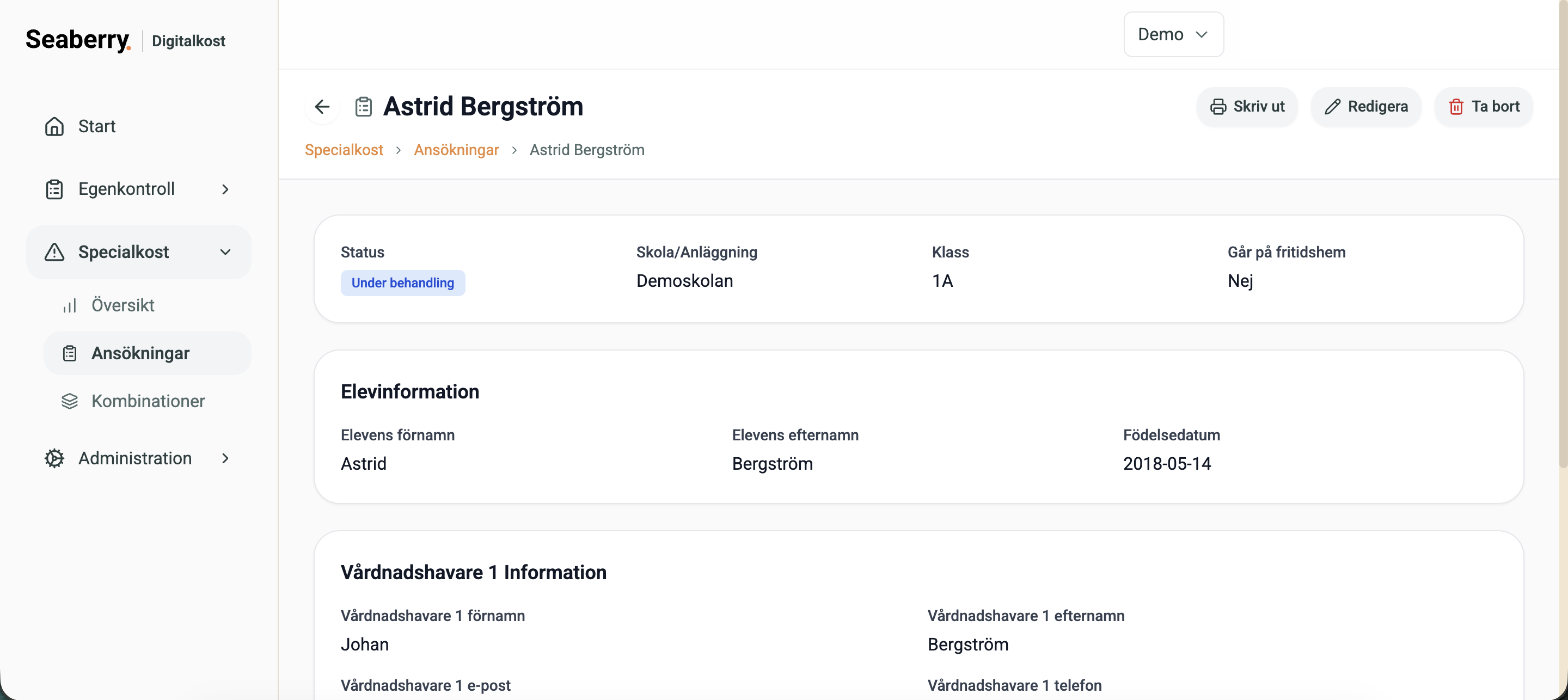
Task: Expand the Egenkontroll submenu chevron
Action: coord(225,189)
